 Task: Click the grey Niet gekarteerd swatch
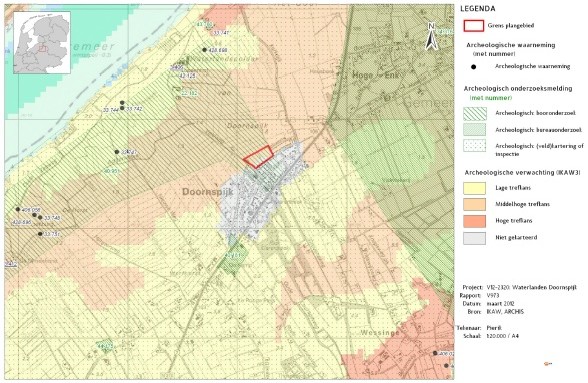point(474,238)
